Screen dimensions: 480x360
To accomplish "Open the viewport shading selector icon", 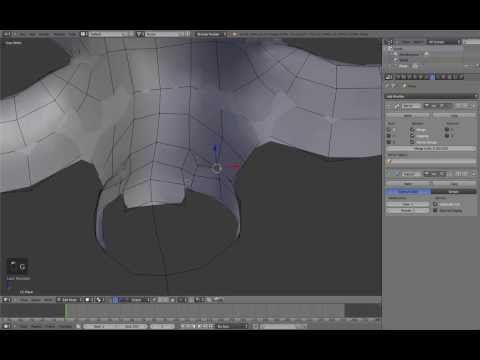I will pos(89,300).
